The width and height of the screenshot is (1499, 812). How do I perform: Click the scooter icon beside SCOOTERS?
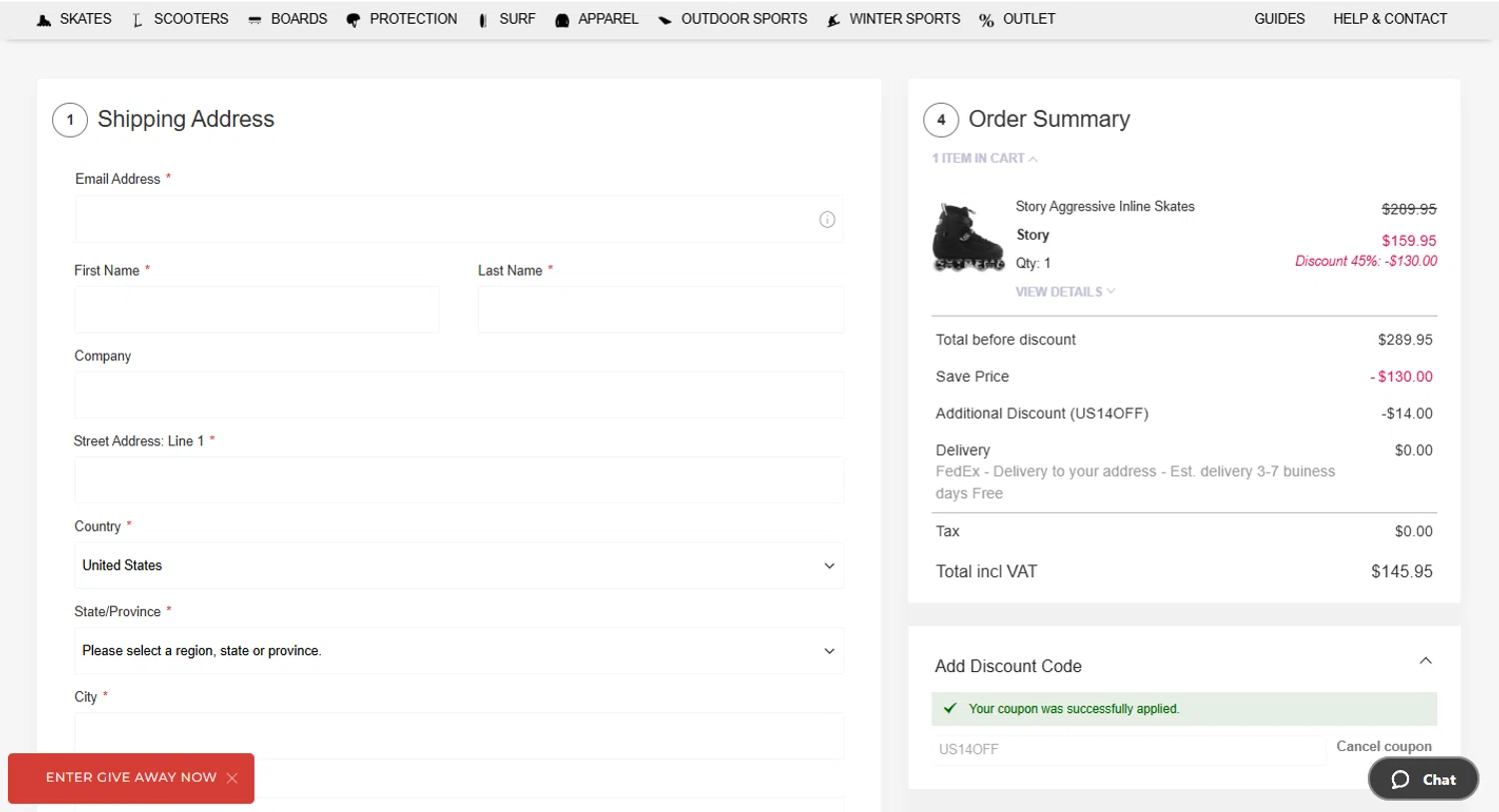click(138, 20)
